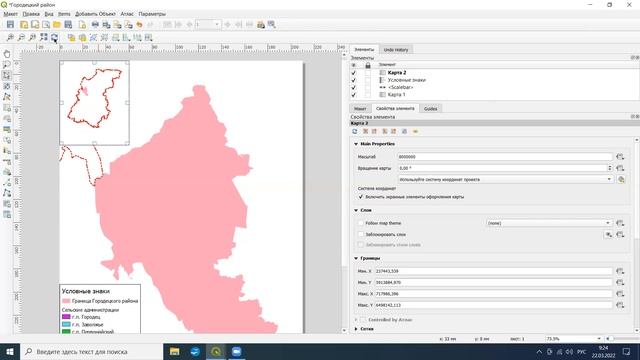Click the Масштаб scale input field
640x360 pixels.
coord(505,157)
